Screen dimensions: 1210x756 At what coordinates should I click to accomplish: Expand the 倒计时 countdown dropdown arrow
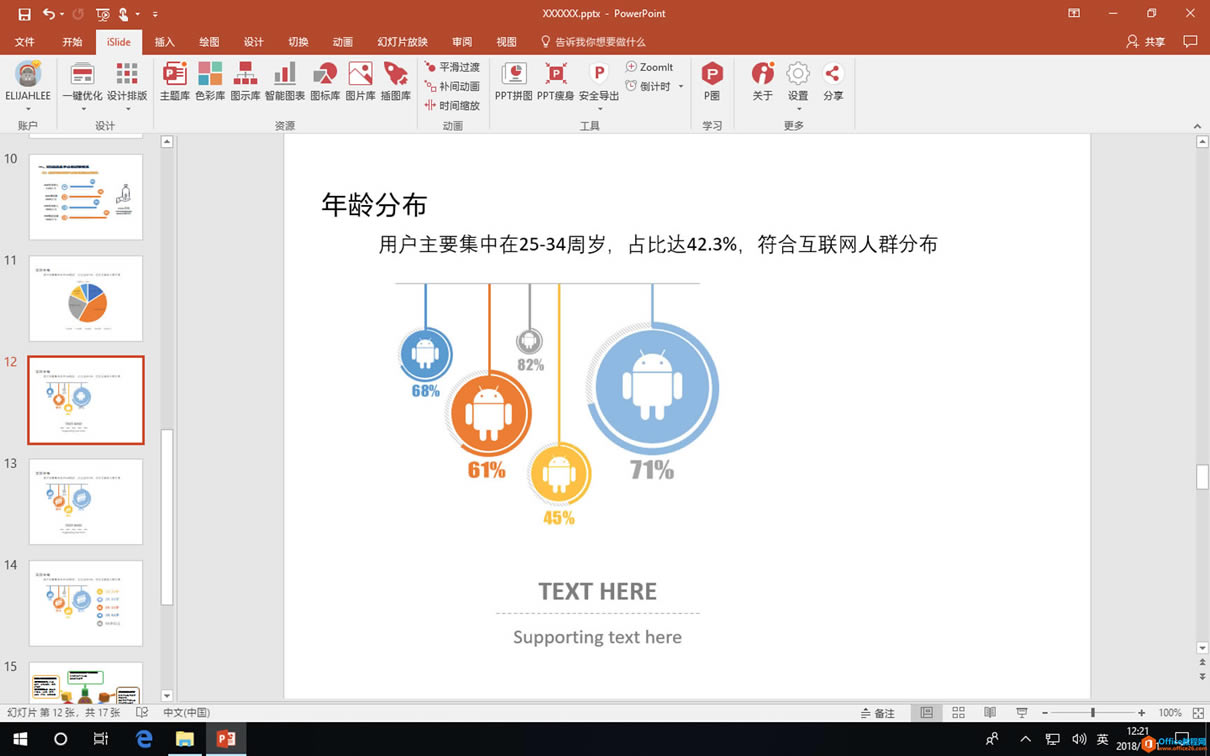(x=680, y=86)
